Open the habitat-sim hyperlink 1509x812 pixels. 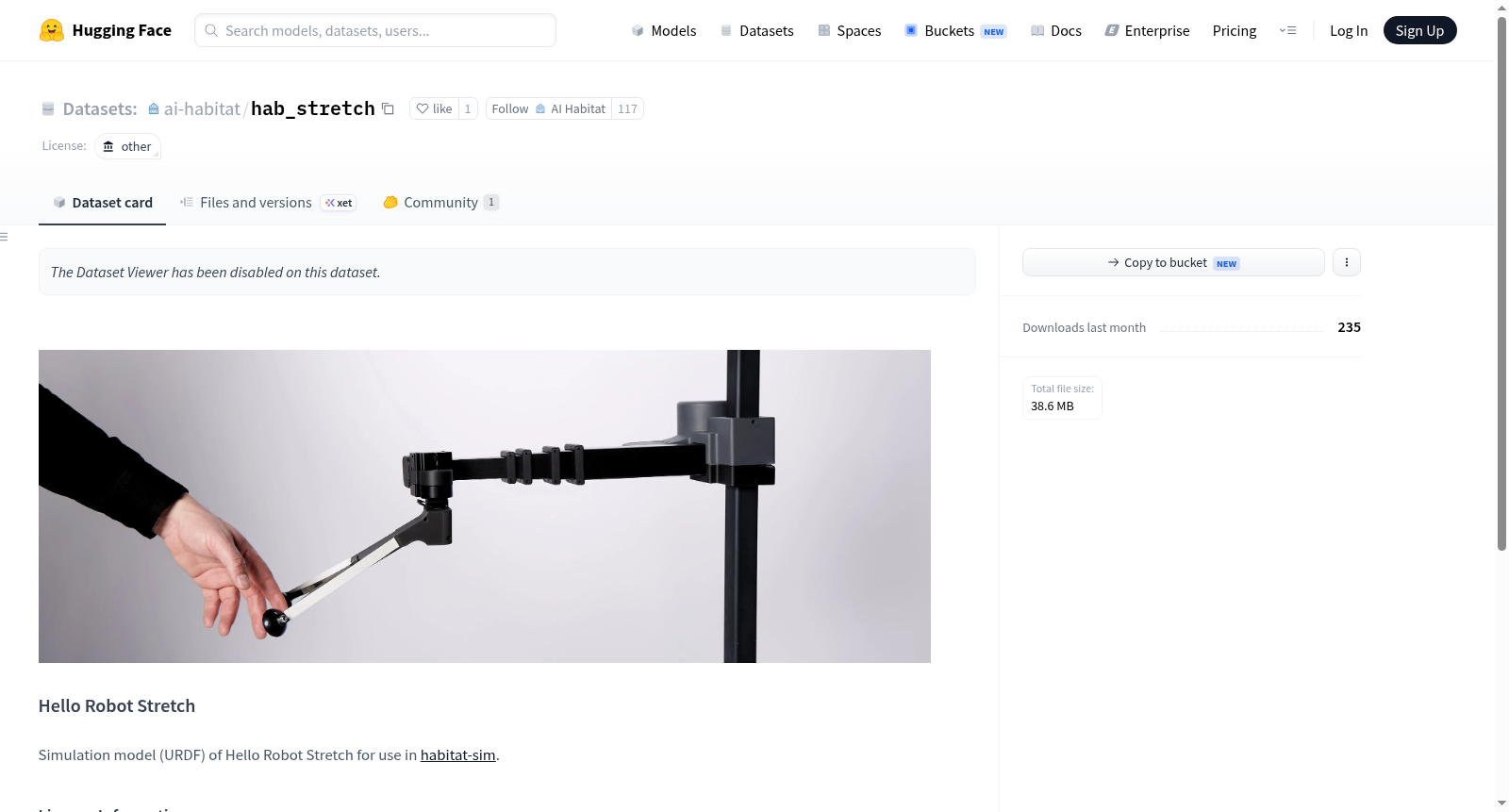click(x=458, y=754)
